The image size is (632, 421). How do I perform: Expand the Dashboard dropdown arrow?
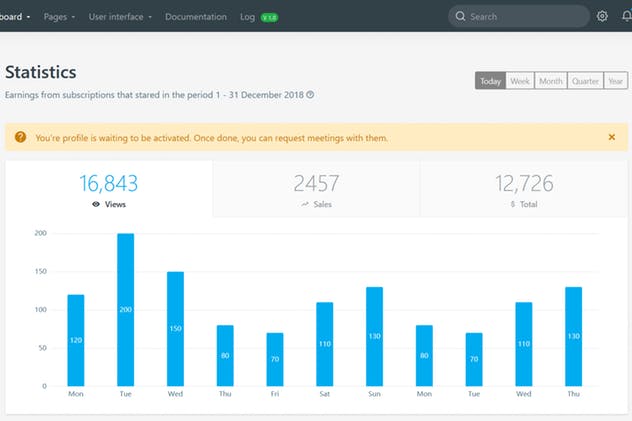tap(28, 17)
